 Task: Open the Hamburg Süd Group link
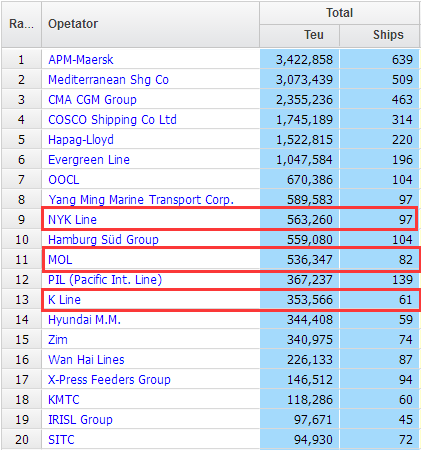pos(103,240)
